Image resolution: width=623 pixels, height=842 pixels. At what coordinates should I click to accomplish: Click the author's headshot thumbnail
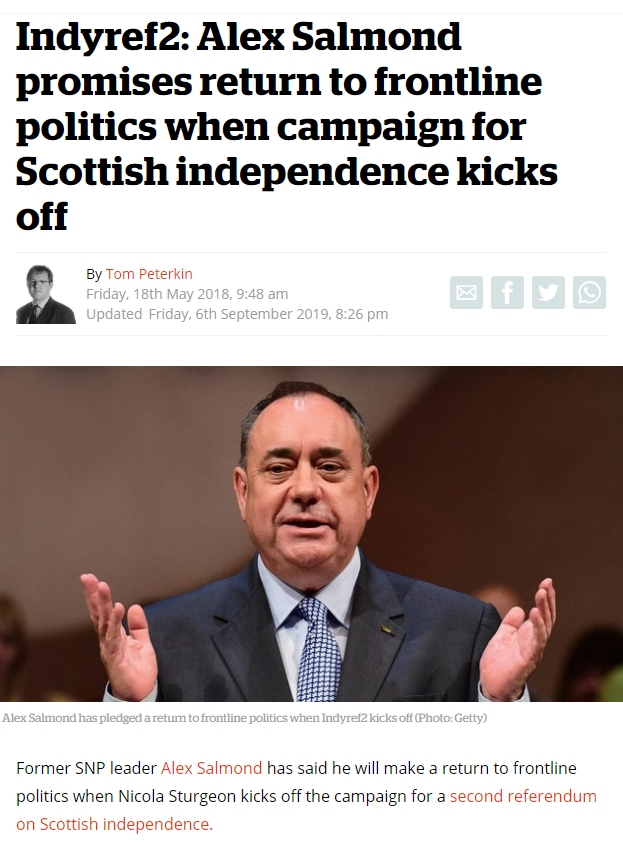click(x=46, y=294)
